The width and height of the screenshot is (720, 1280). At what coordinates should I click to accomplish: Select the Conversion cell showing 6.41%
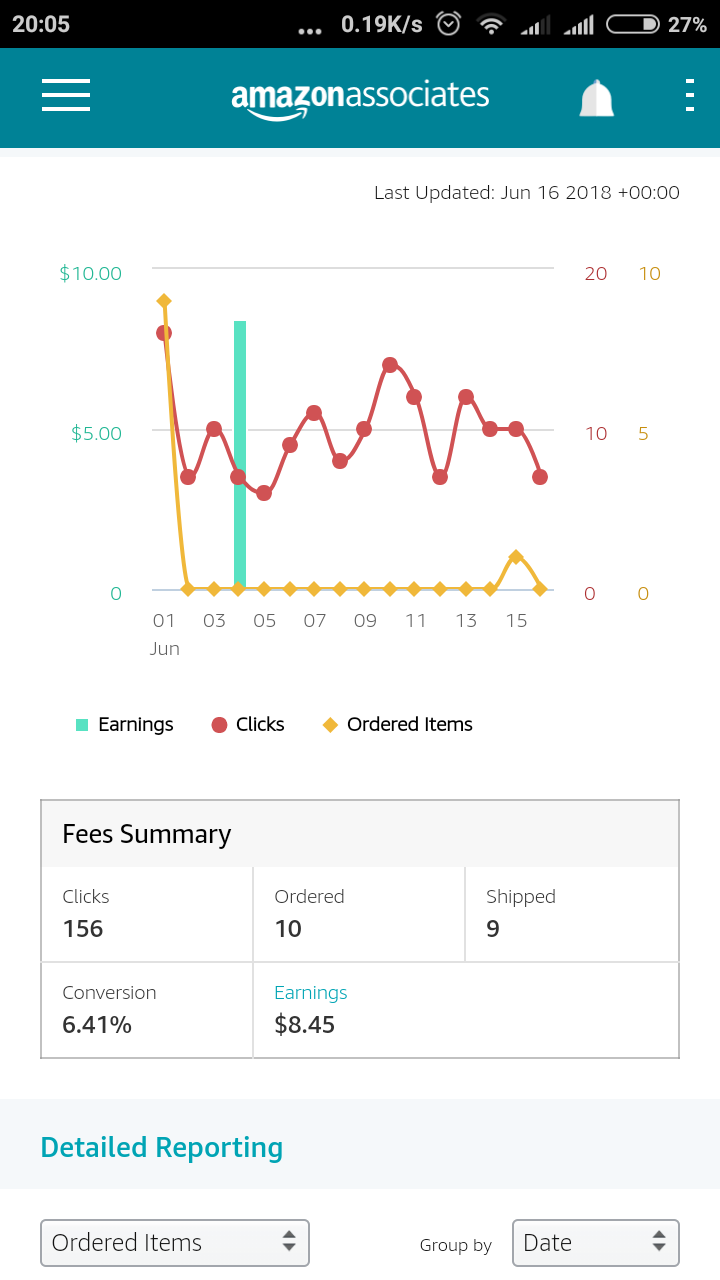click(x=147, y=1010)
